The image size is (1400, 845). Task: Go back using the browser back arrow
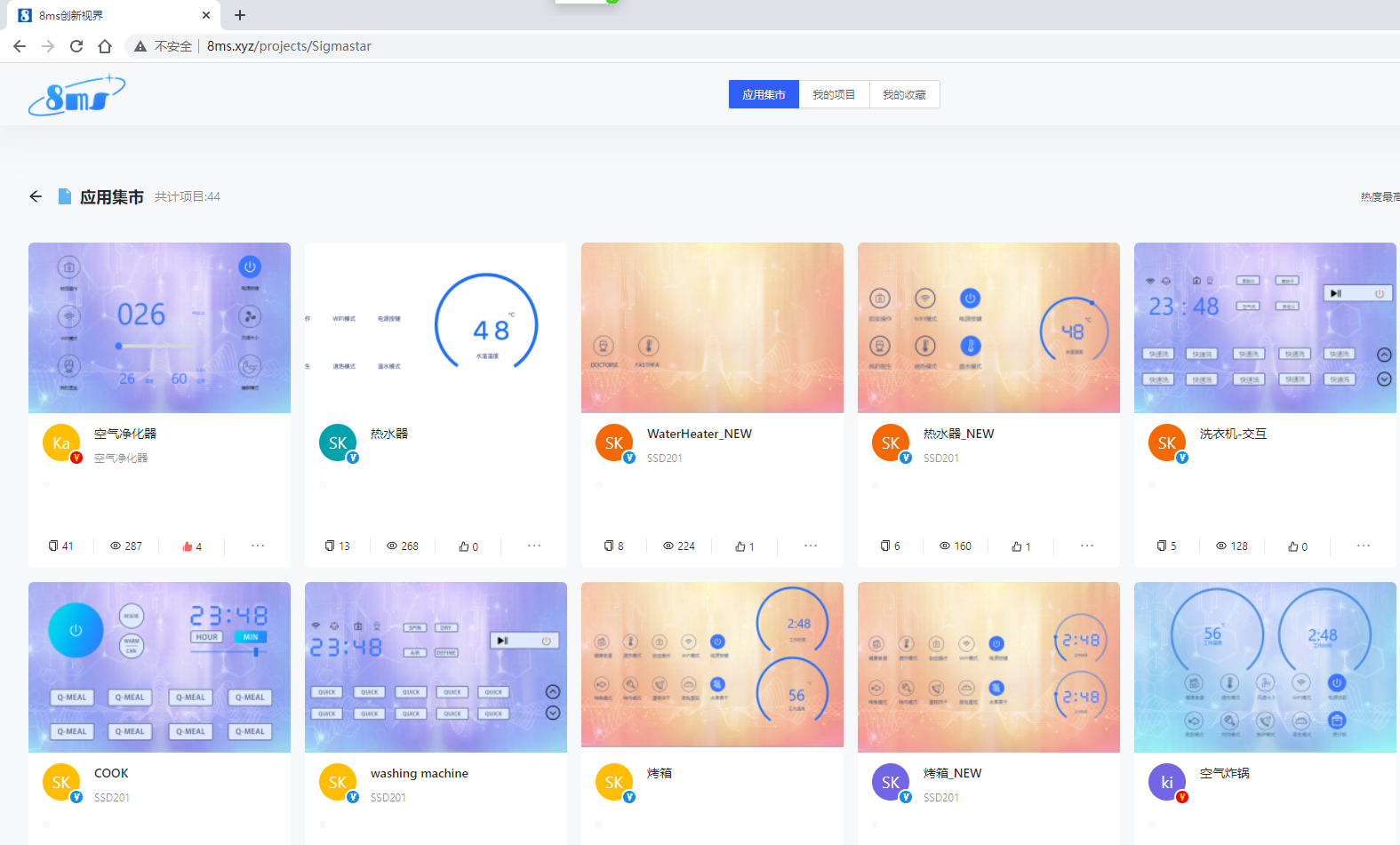coord(20,46)
